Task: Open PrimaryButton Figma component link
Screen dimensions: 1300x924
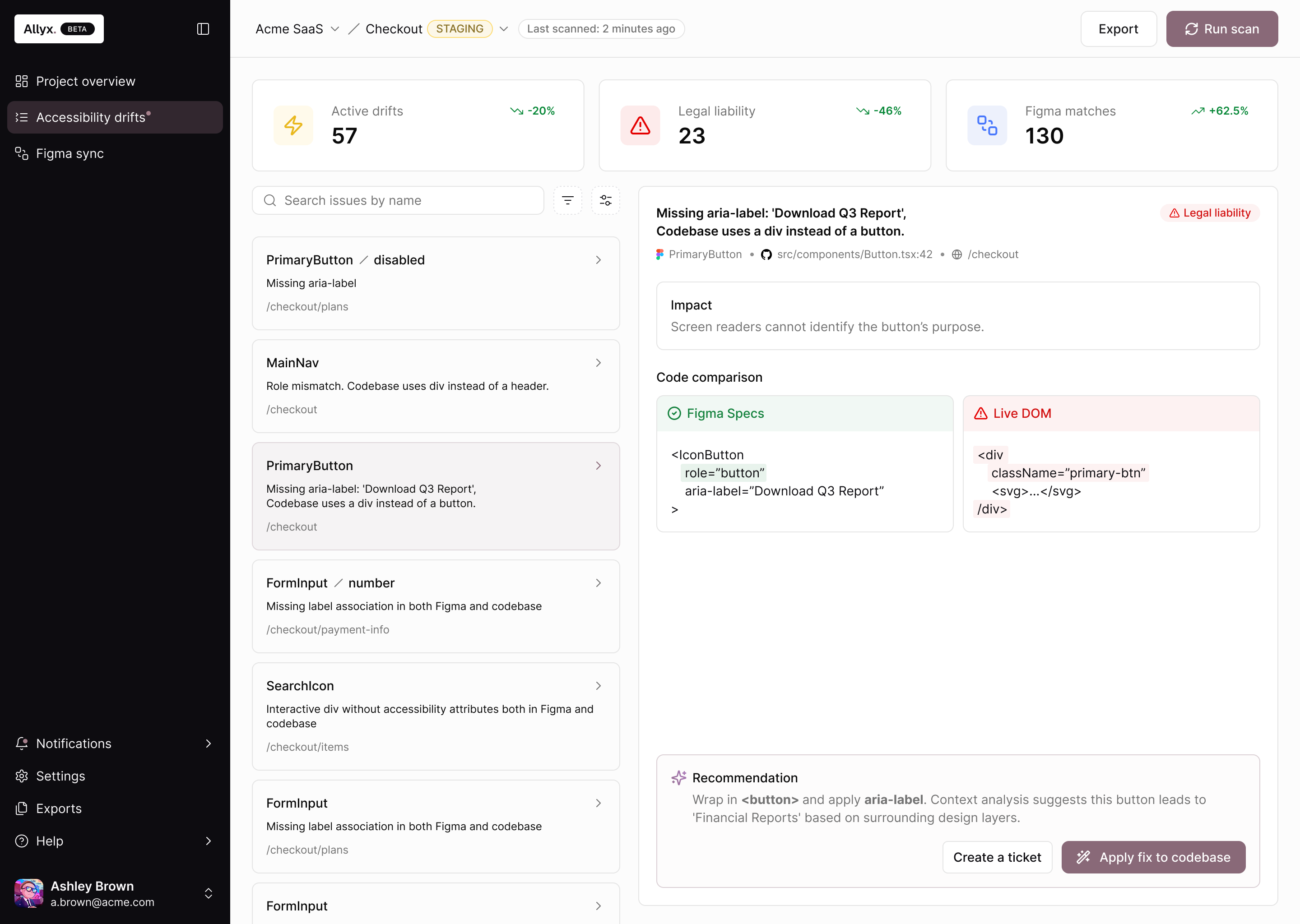Action: 705,254
